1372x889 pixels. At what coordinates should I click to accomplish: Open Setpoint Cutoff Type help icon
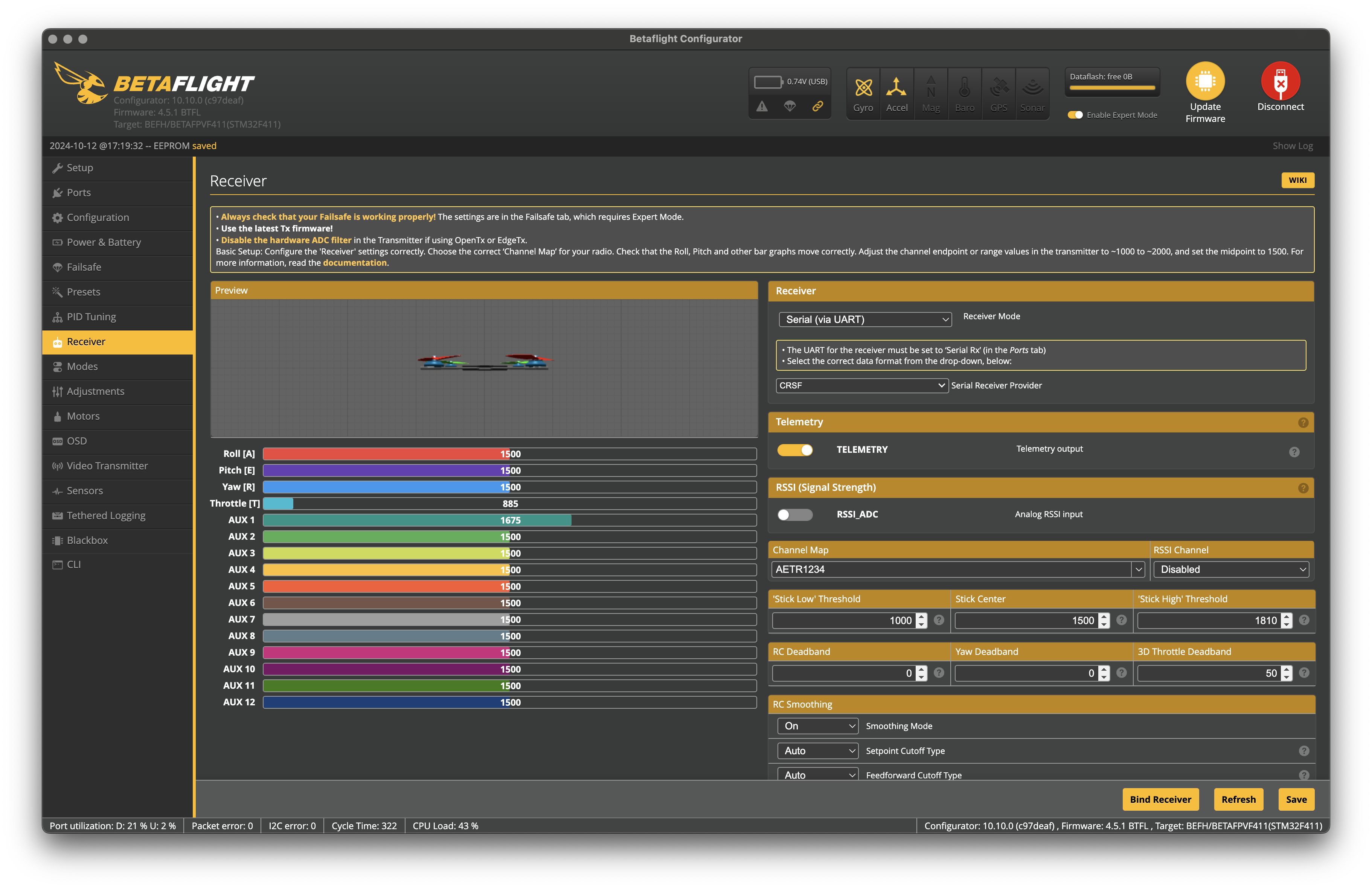1304,751
